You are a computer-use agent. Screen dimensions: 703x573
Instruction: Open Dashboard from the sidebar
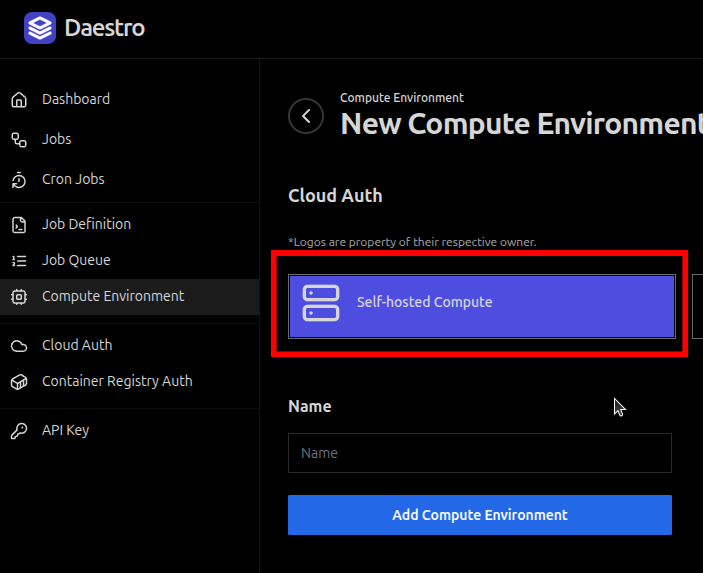pos(76,100)
